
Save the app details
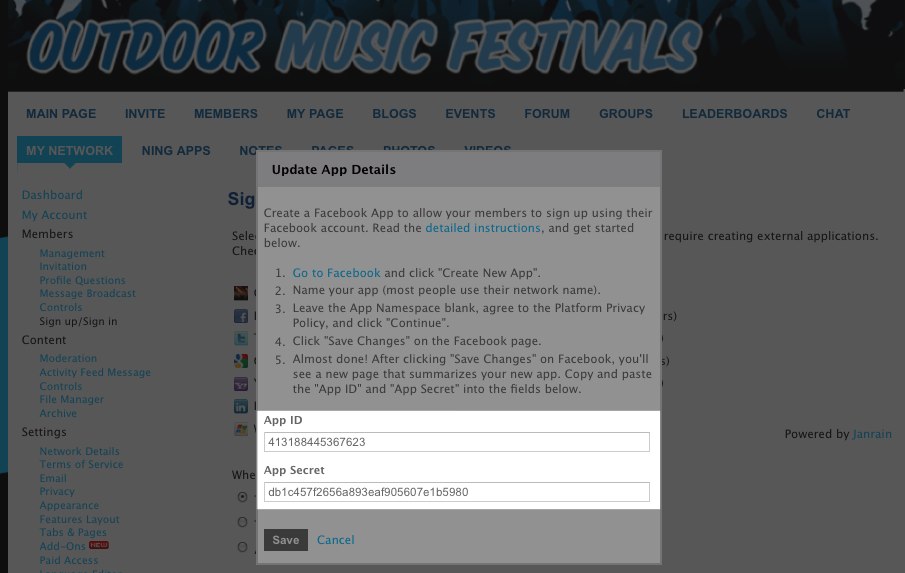[286, 540]
